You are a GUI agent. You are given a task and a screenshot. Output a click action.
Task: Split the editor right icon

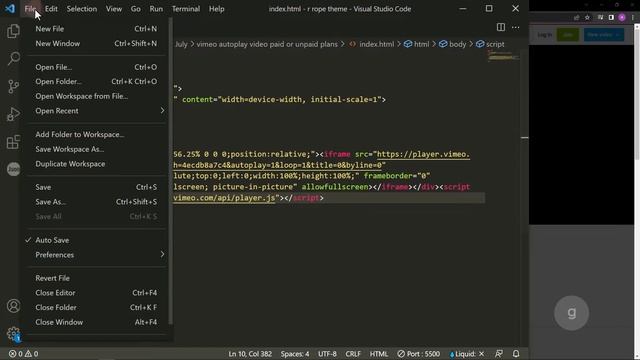(500, 27)
